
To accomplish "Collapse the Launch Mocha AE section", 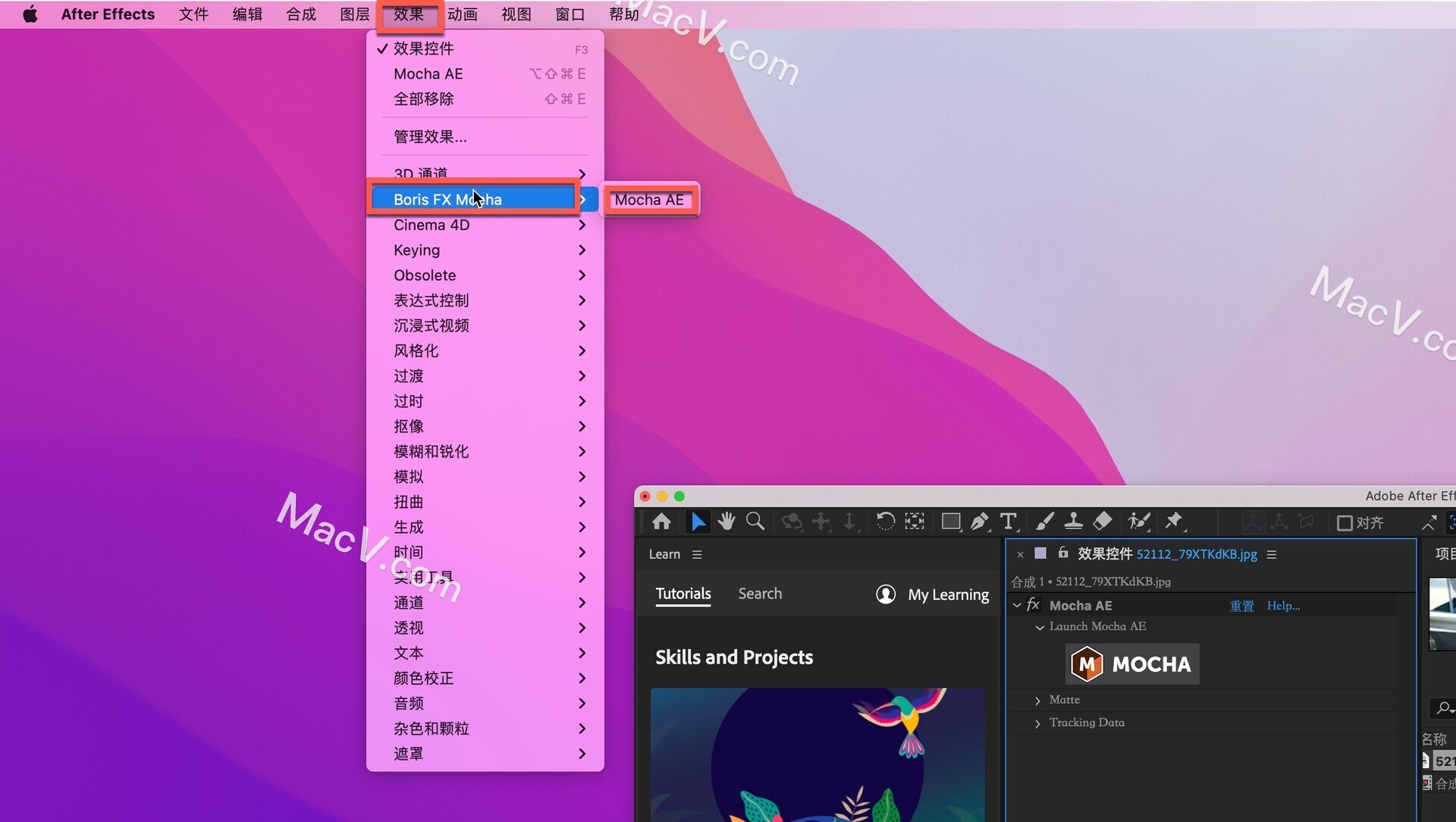I will (1040, 627).
